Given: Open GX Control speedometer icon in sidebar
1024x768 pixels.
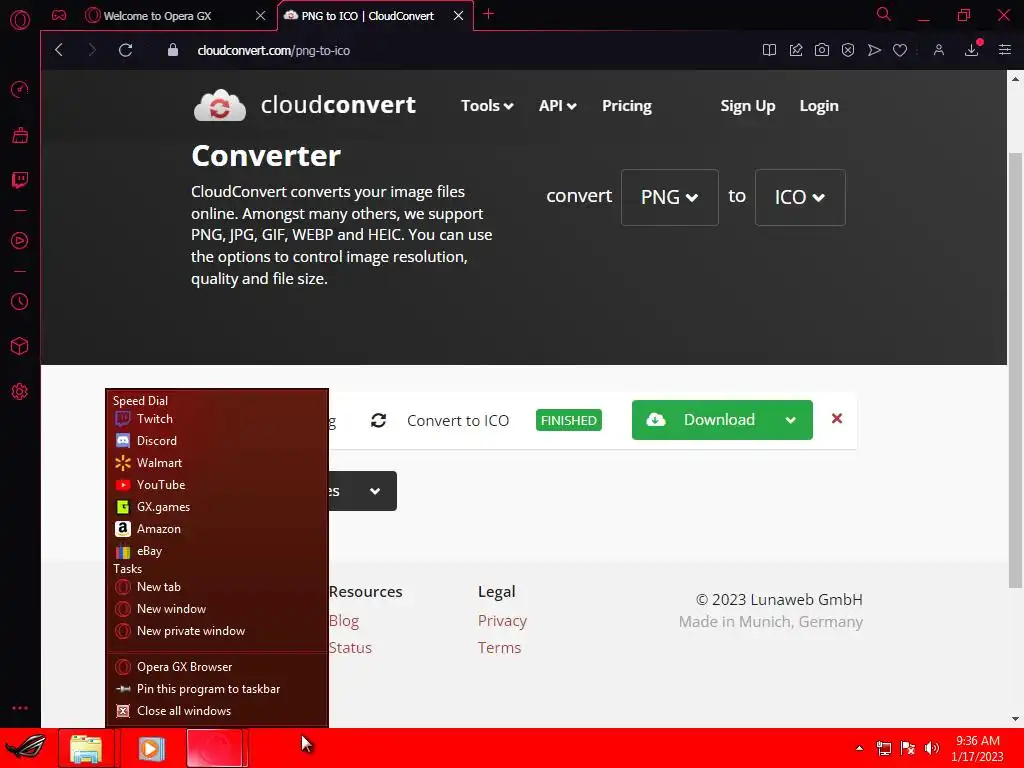Looking at the screenshot, I should click(x=20, y=89).
